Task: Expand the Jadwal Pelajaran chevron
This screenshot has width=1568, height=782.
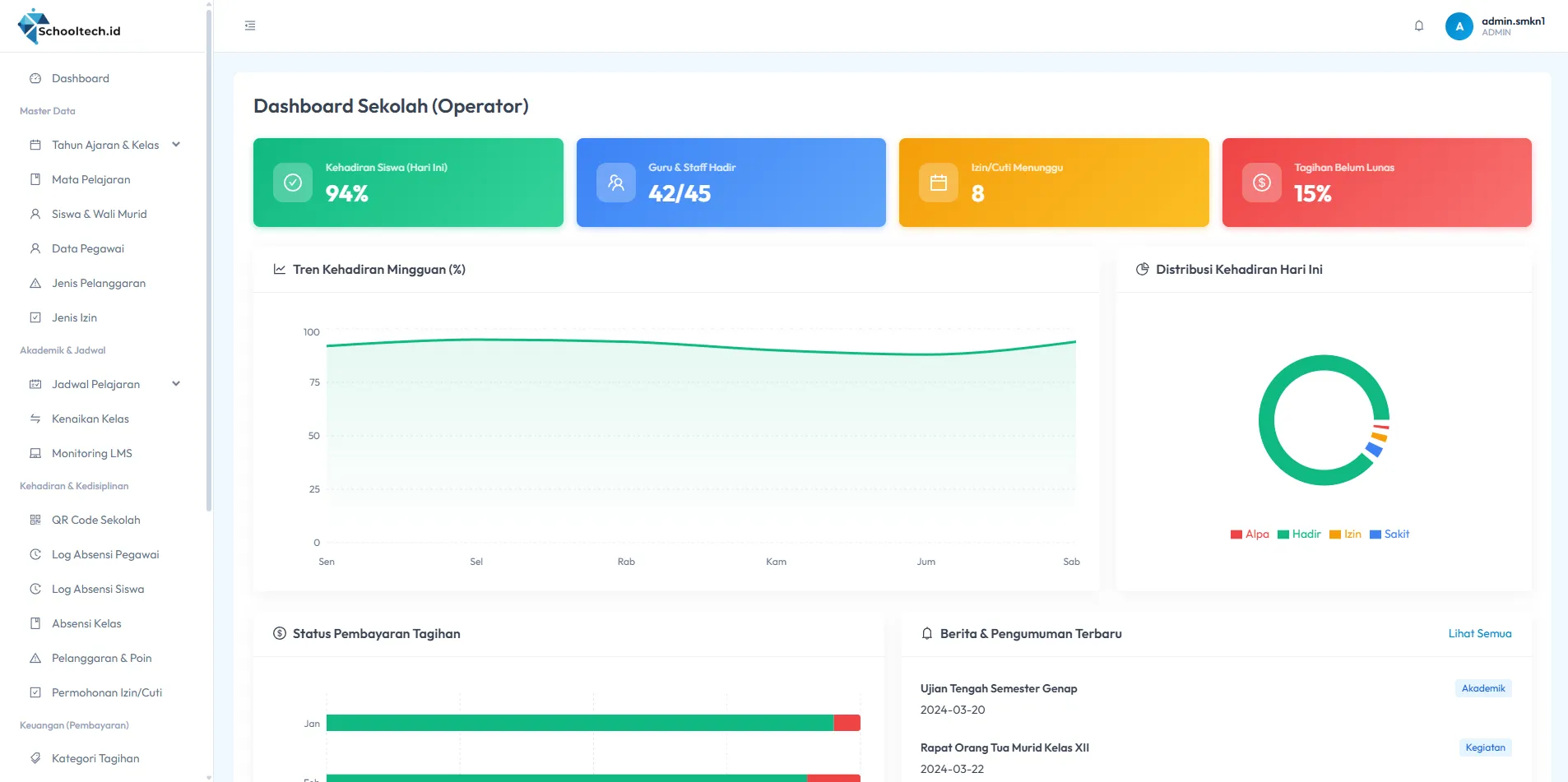Action: (176, 384)
